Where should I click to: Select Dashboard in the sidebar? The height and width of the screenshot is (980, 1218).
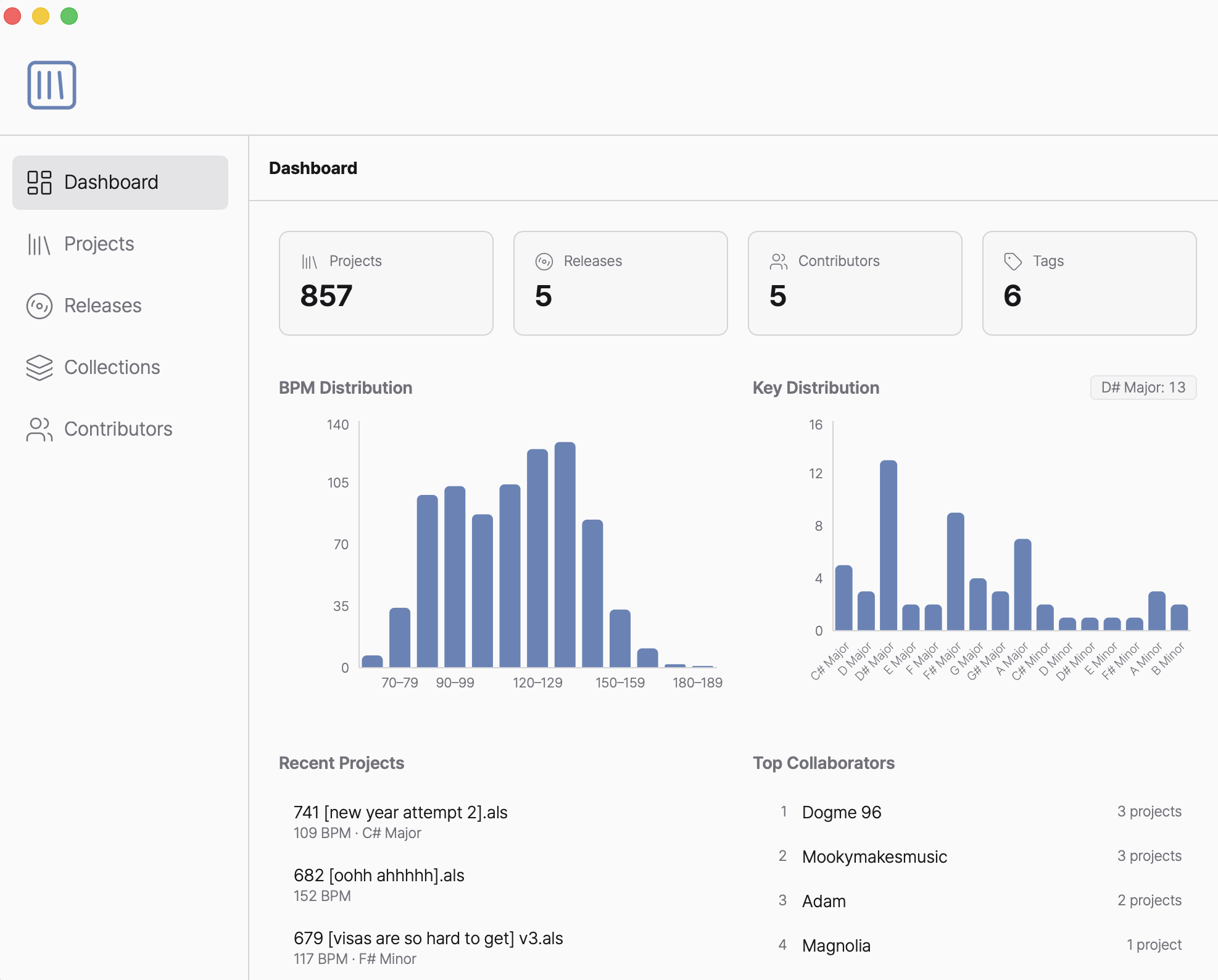111,182
